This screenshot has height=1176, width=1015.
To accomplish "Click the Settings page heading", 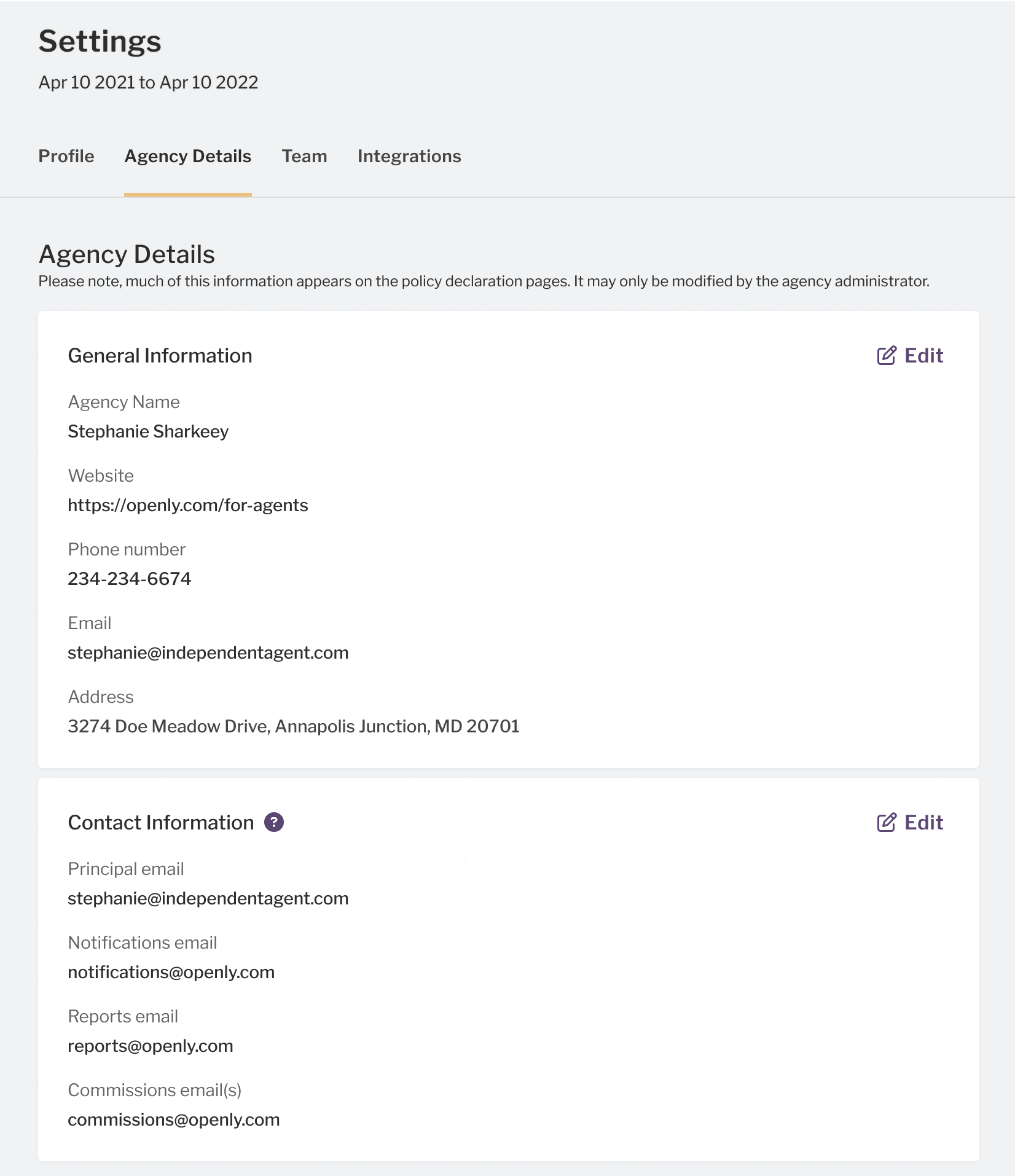I will pos(100,41).
